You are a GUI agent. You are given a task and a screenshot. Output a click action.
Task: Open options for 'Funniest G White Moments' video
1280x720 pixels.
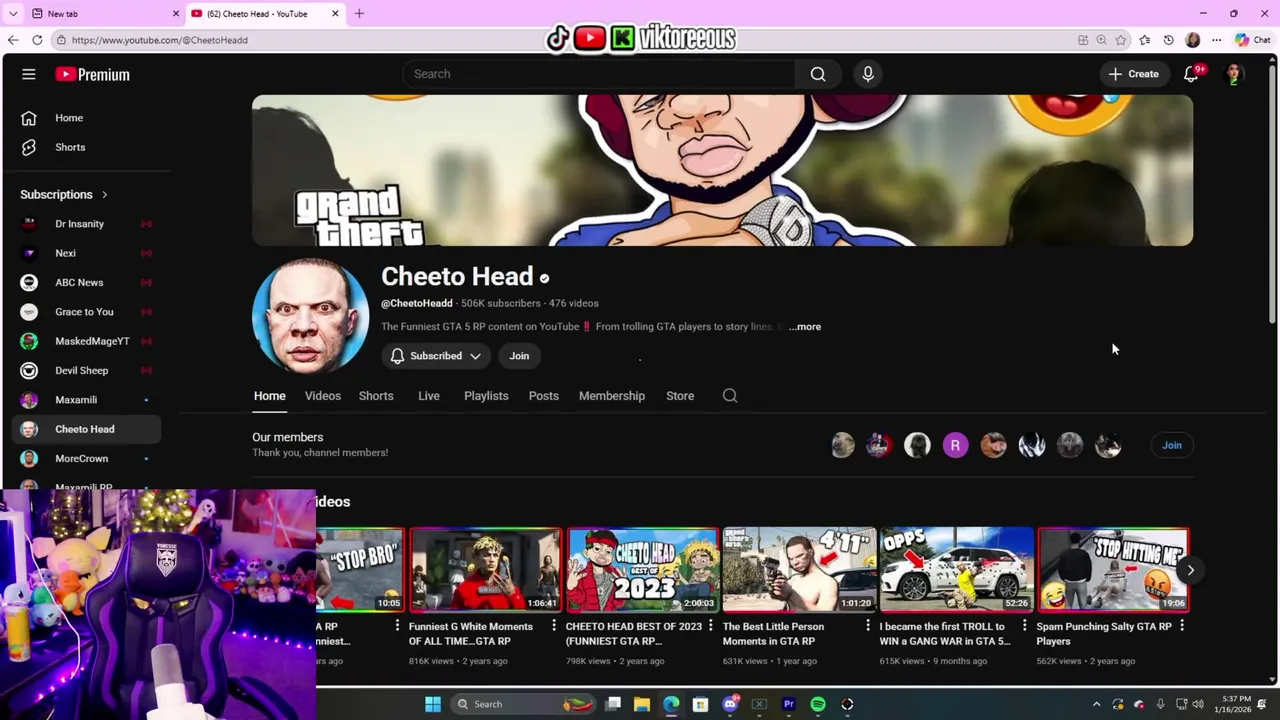tap(554, 626)
